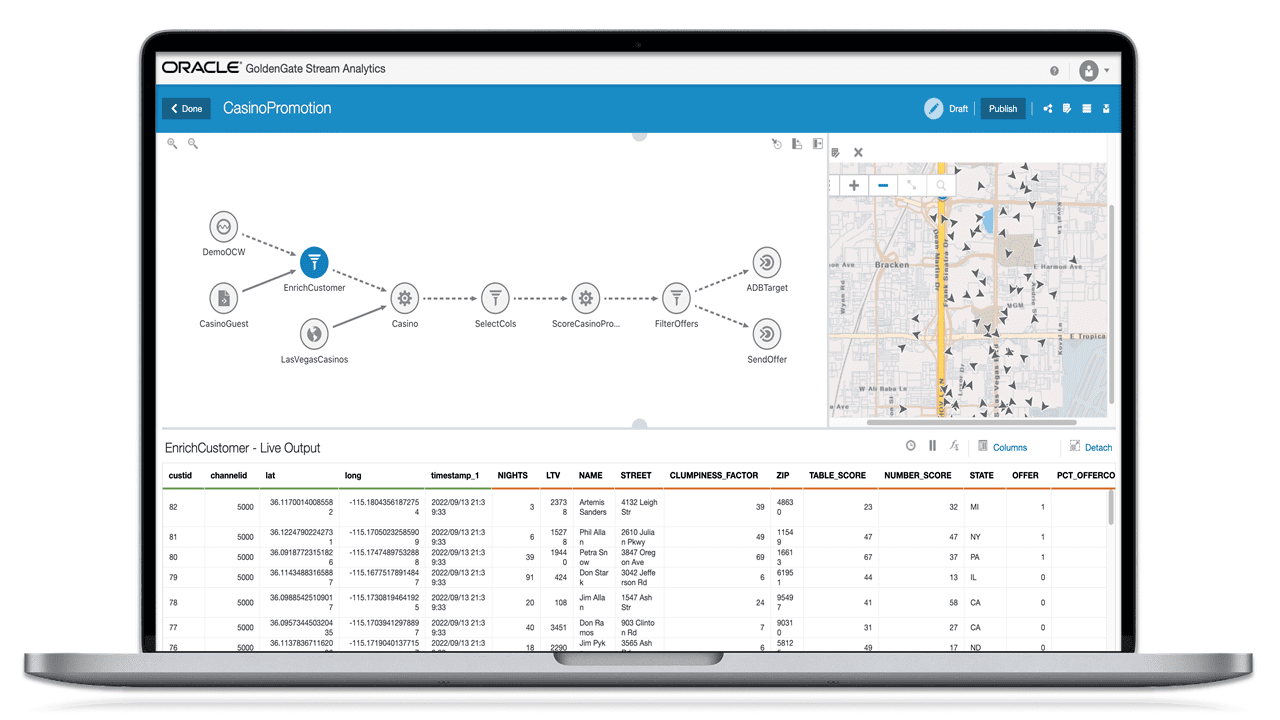Sort by the LTV column header
The width and height of the screenshot is (1280, 720).
coord(553,475)
